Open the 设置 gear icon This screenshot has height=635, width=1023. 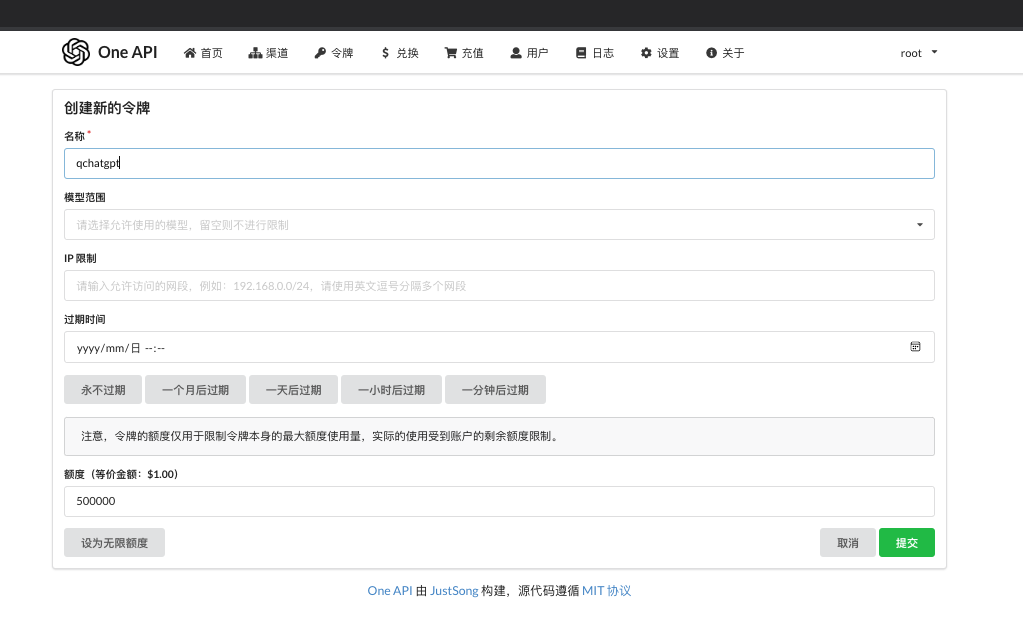click(x=644, y=52)
